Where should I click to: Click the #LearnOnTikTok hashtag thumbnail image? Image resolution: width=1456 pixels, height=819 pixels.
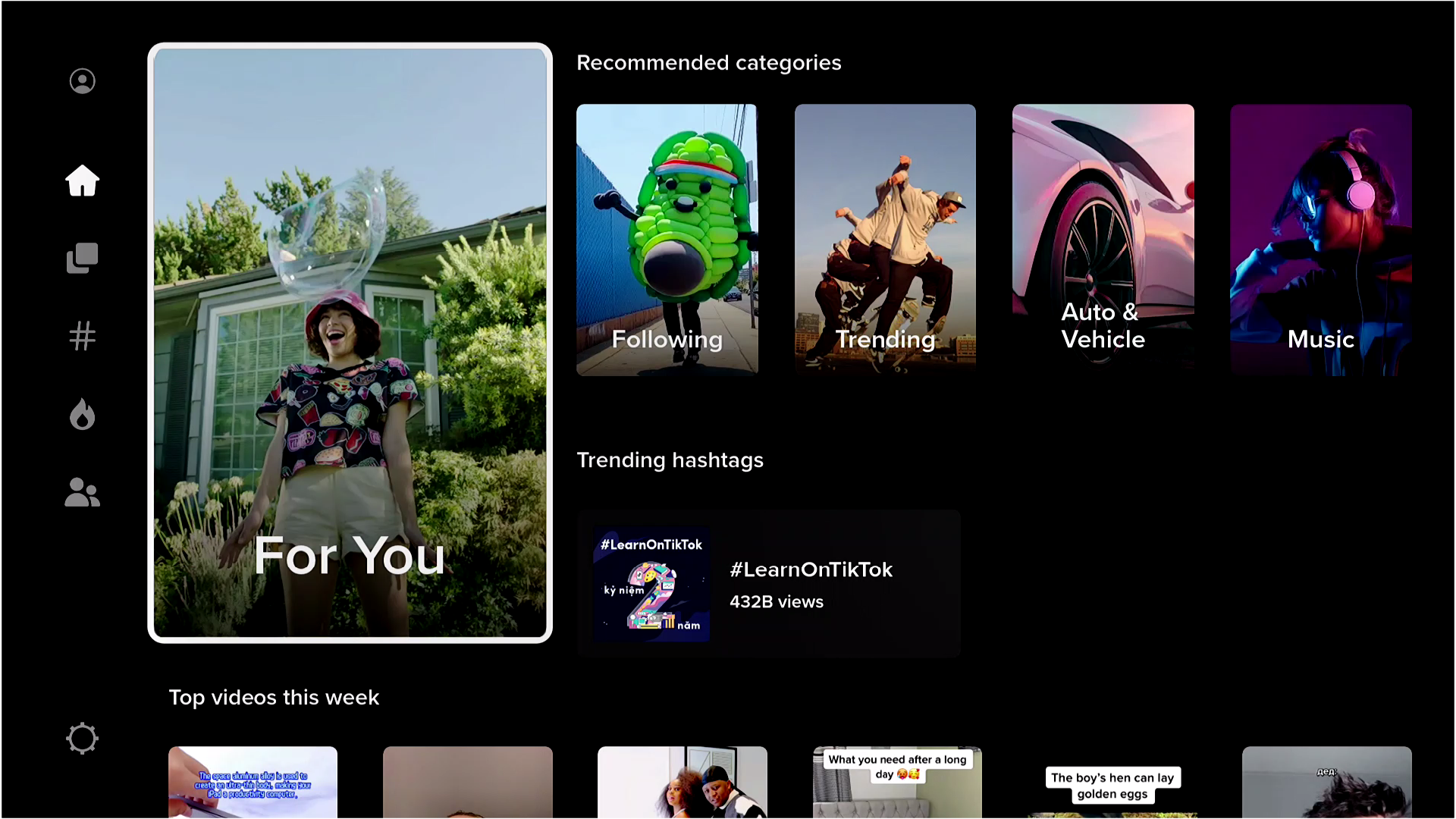[x=651, y=584]
